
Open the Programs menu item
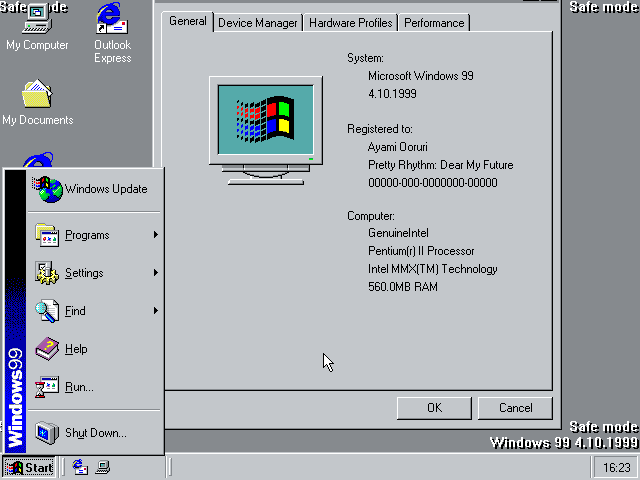click(x=94, y=235)
